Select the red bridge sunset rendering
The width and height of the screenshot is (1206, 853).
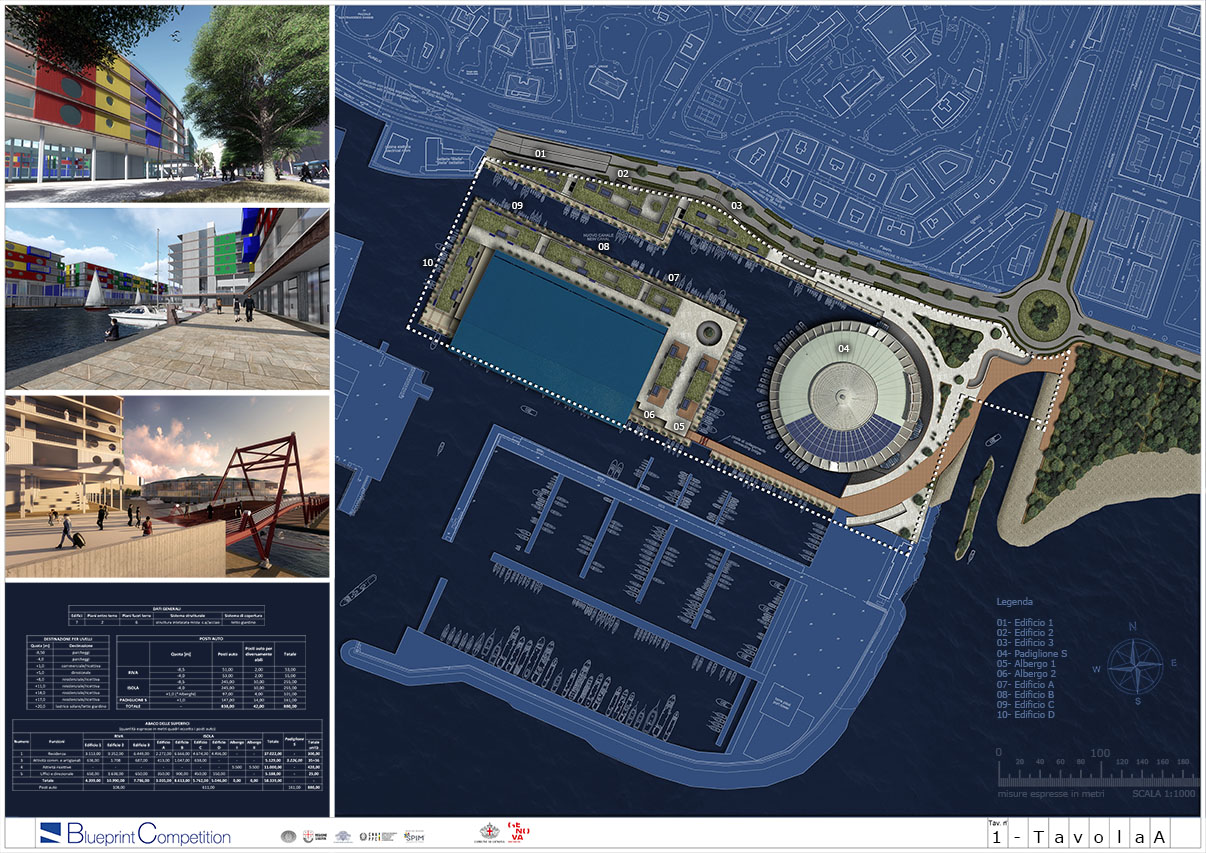(167, 487)
